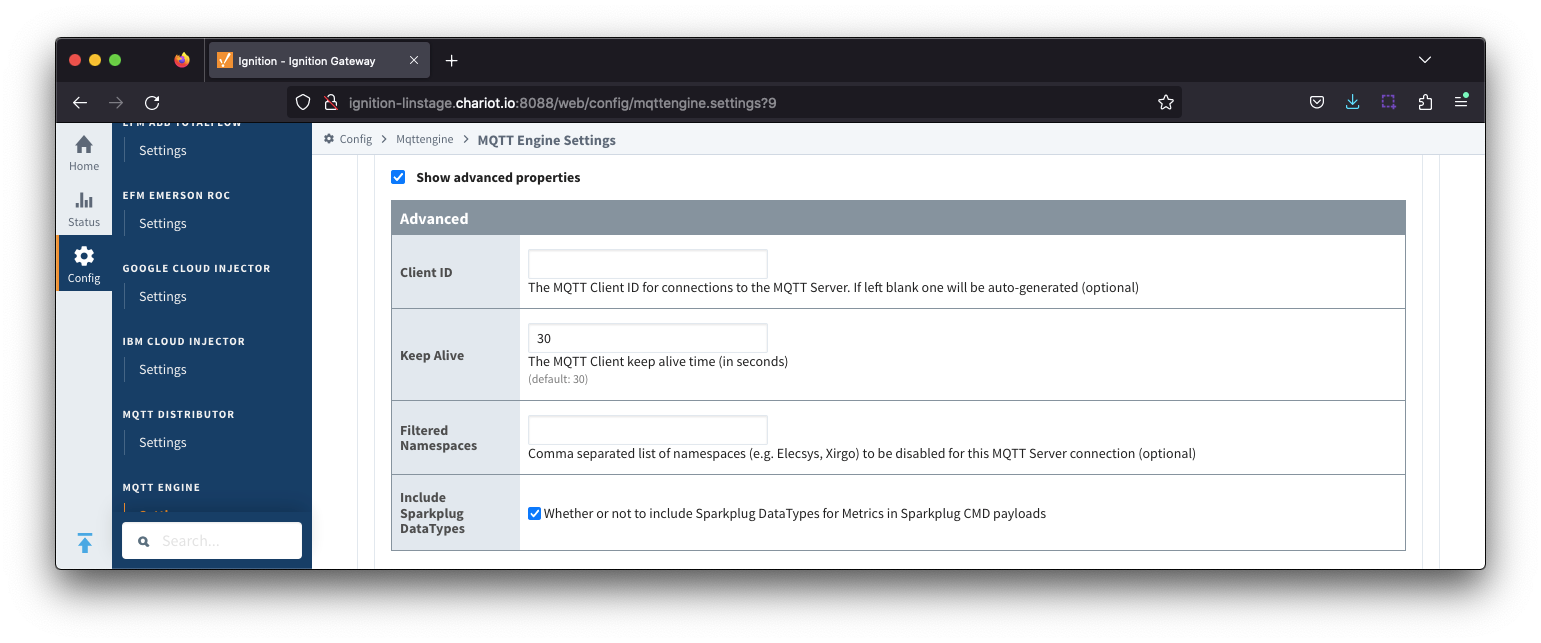The height and width of the screenshot is (643, 1541).
Task: Click the IBM CLOUD INJECTOR sidebar heading
Action: pos(184,342)
